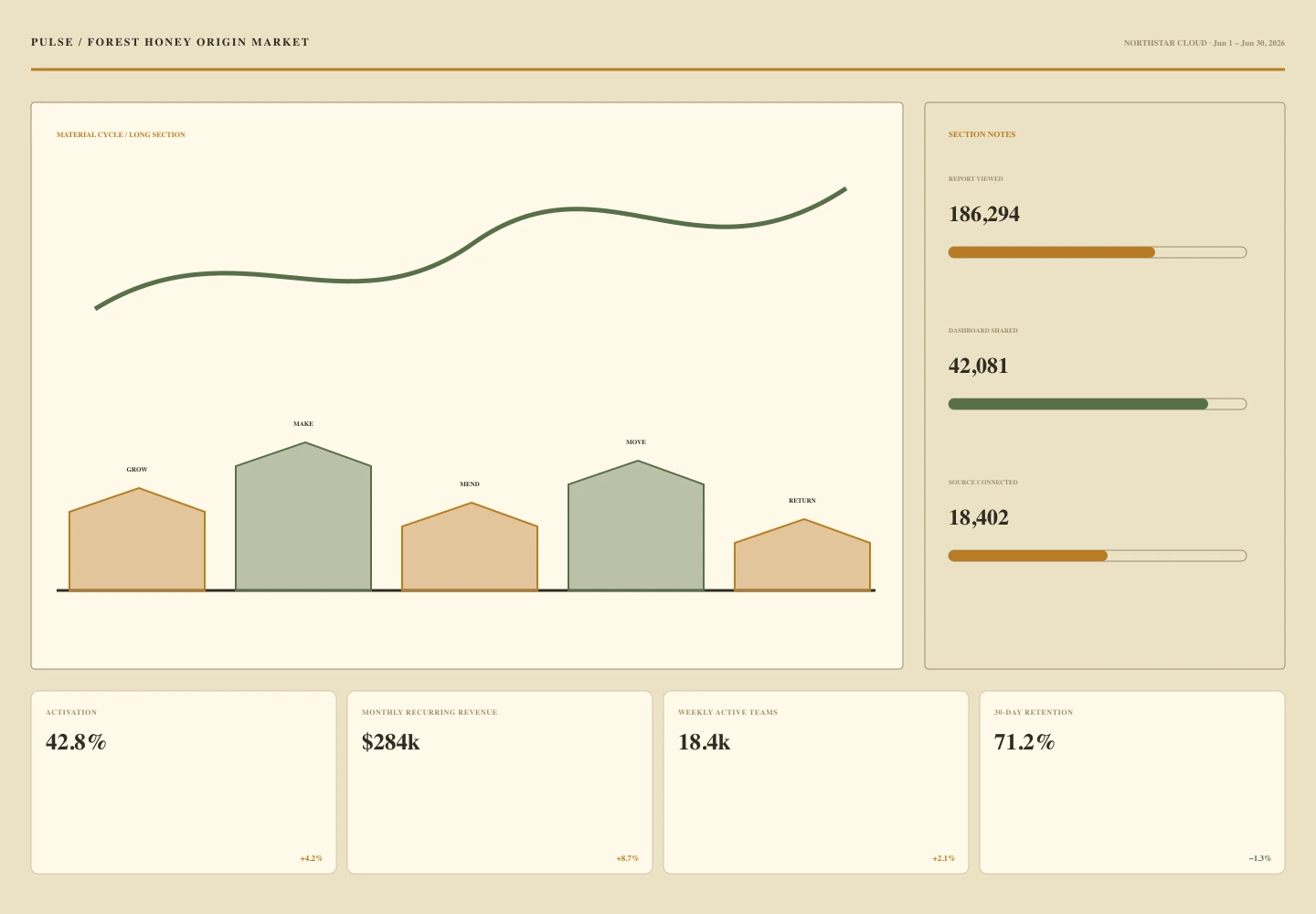Click the 18.4k teams value

[704, 742]
